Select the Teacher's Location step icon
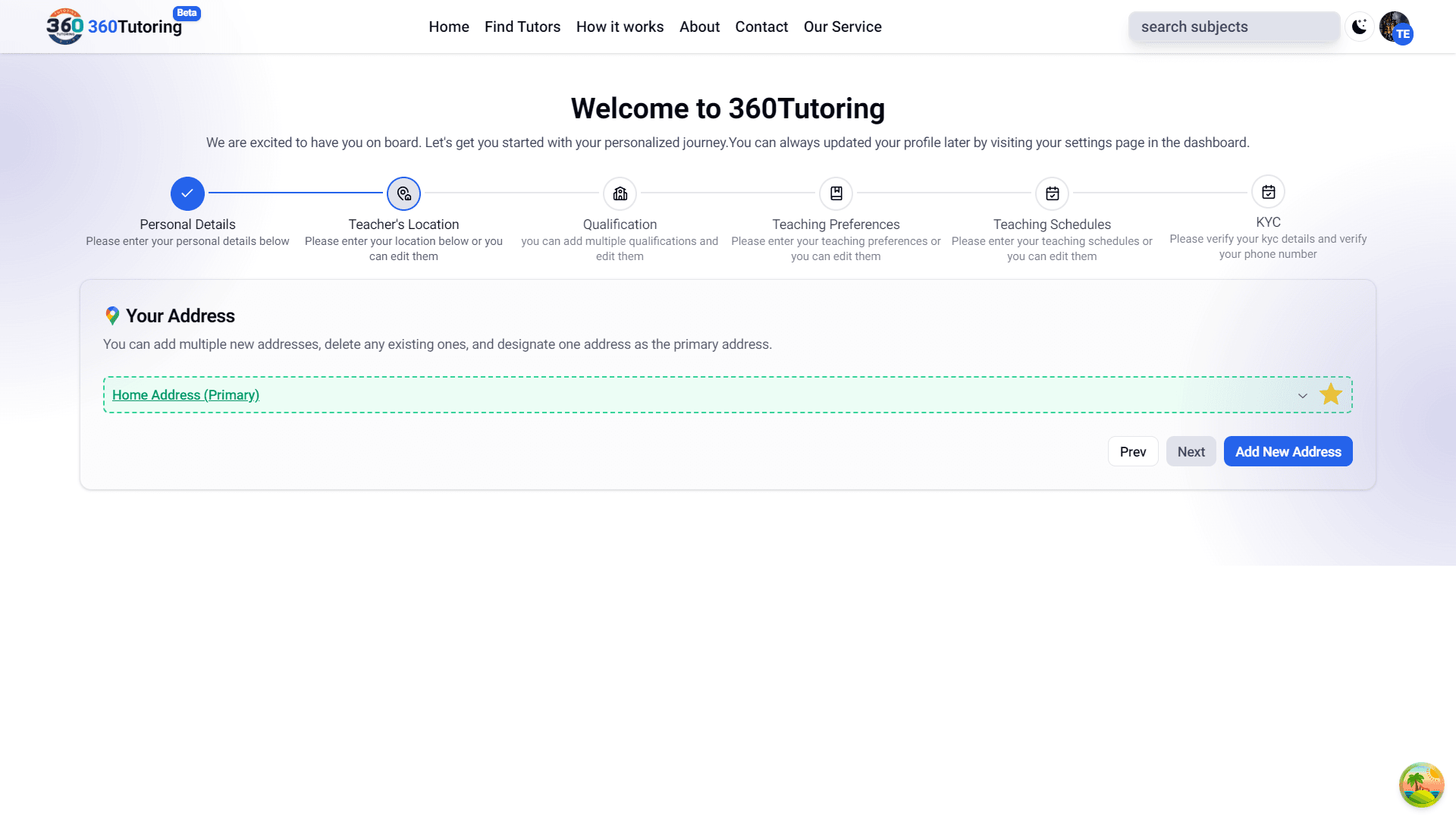 click(x=403, y=193)
